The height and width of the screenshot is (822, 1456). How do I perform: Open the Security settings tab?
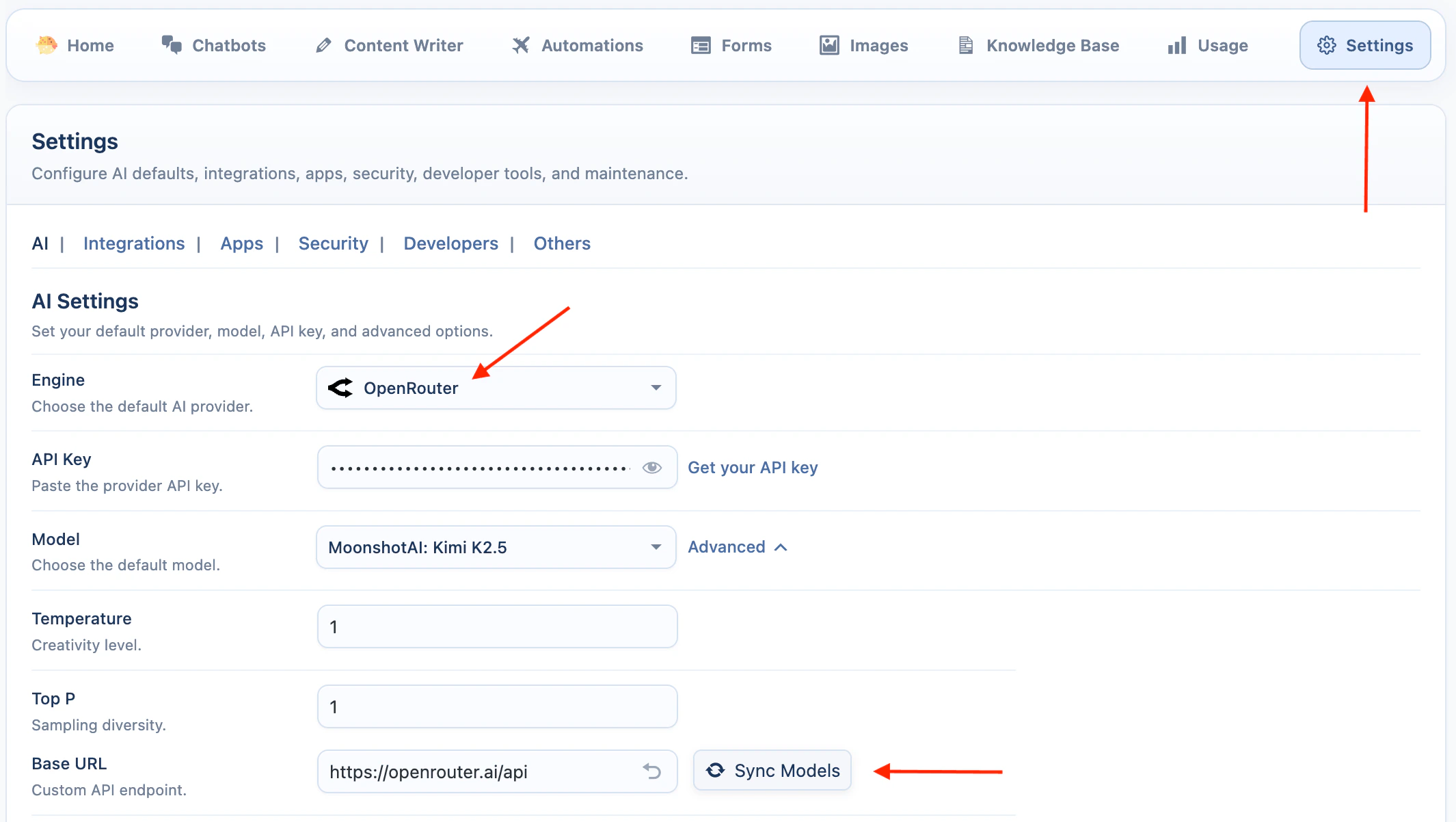pyautogui.click(x=333, y=243)
